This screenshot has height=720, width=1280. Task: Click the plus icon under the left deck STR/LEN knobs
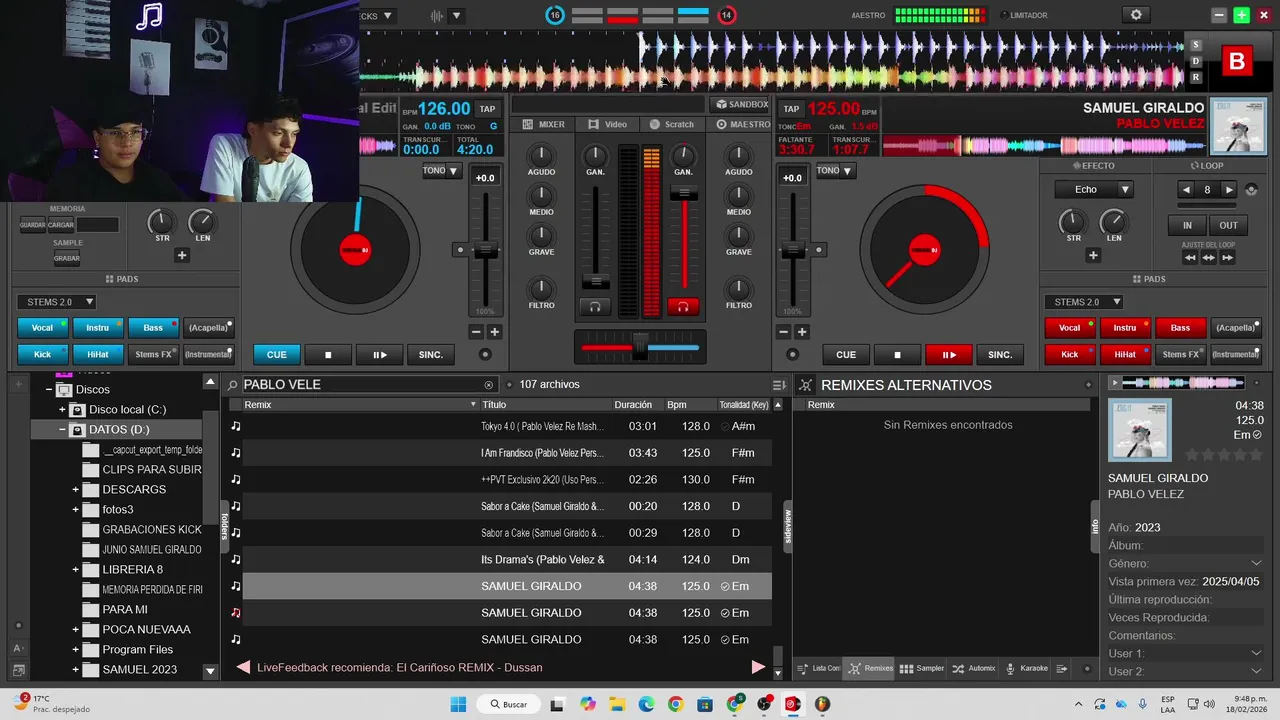tap(182, 255)
